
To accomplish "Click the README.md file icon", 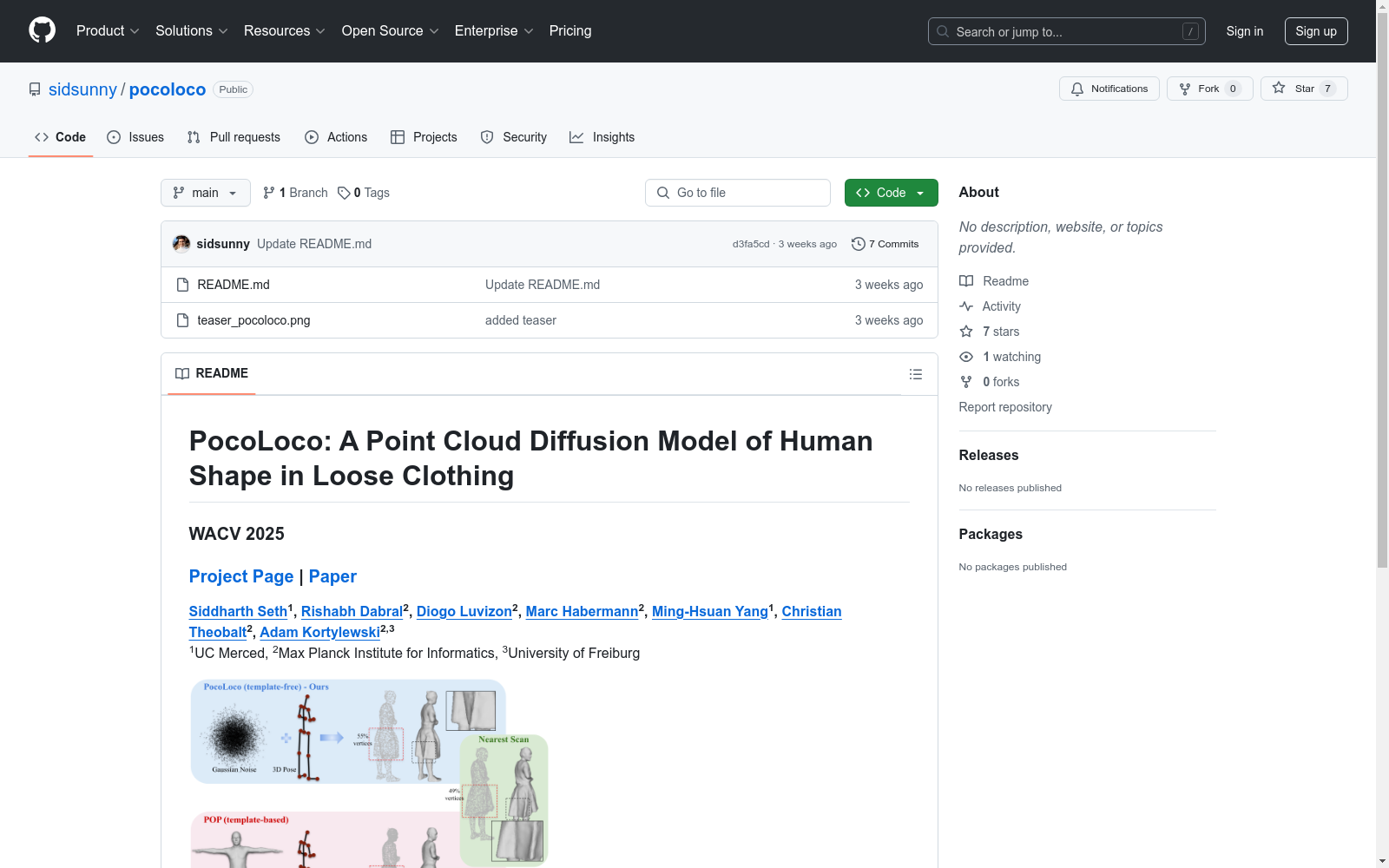I will coord(182,285).
